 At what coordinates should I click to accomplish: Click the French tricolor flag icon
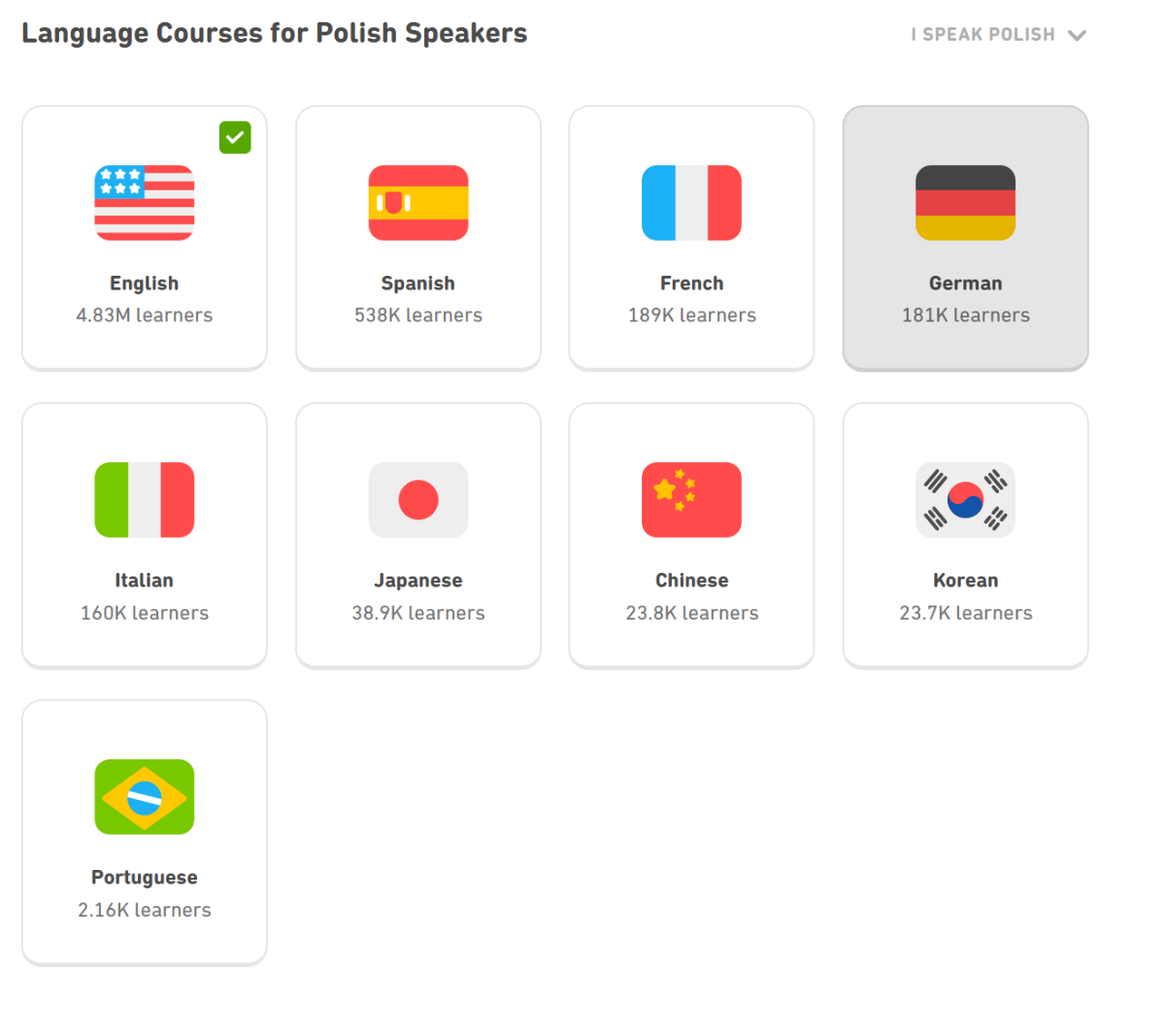(691, 203)
